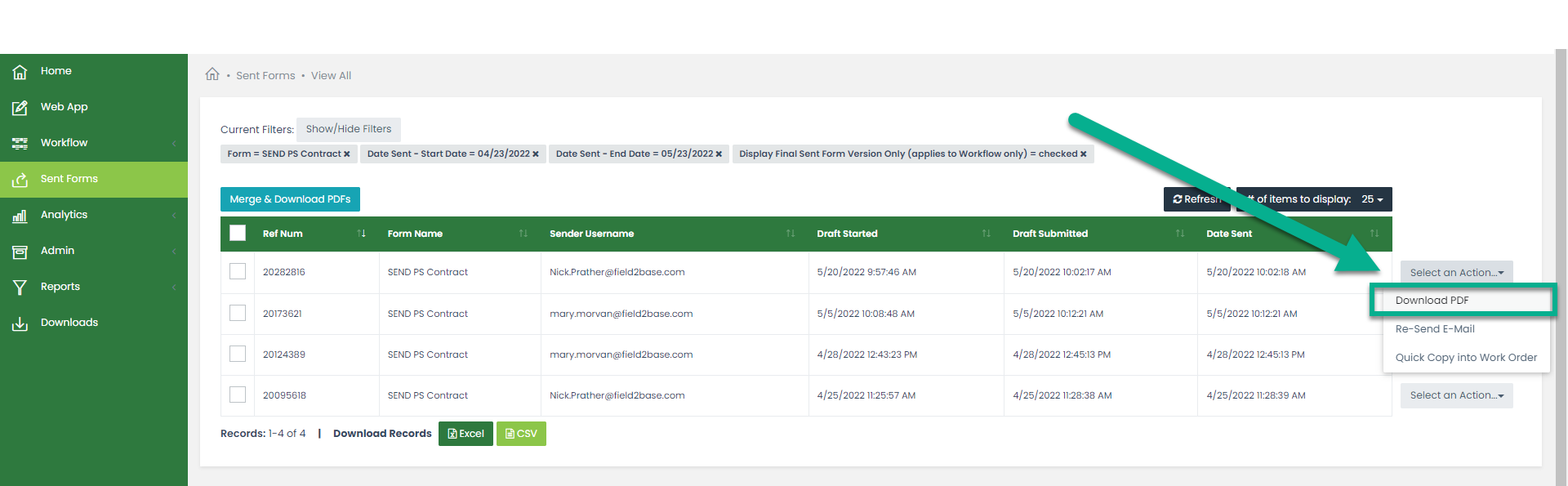Viewport: 1568px width, 486px height.
Task: Click the Workflow icon in sidebar
Action: click(20, 144)
